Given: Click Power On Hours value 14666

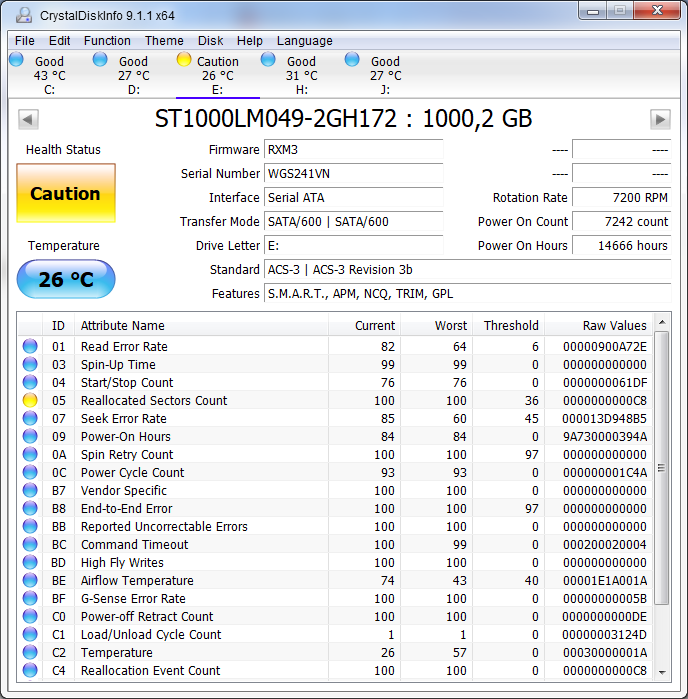Looking at the screenshot, I should 622,246.
